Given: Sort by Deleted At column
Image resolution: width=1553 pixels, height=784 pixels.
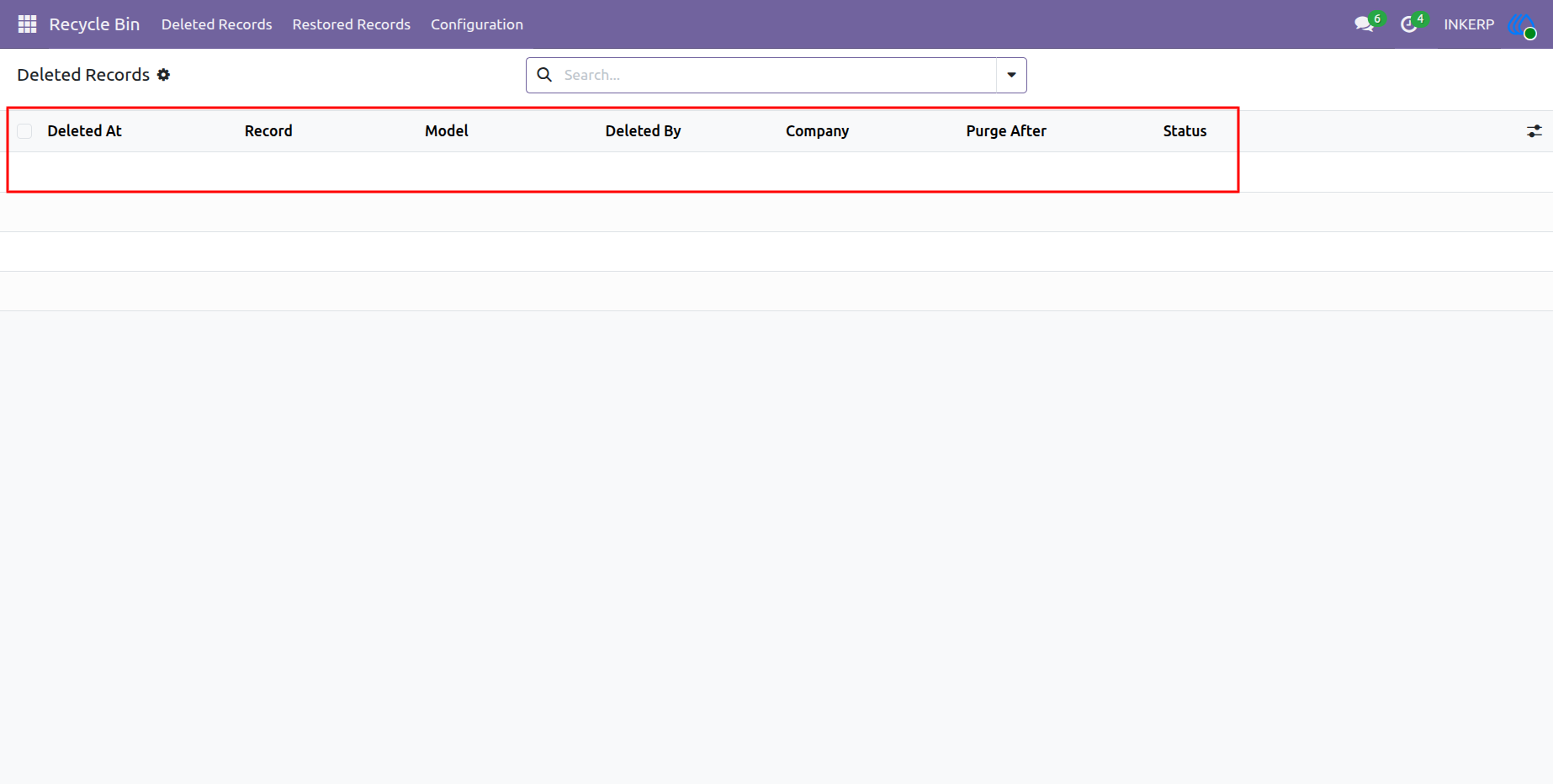Looking at the screenshot, I should click(x=84, y=131).
